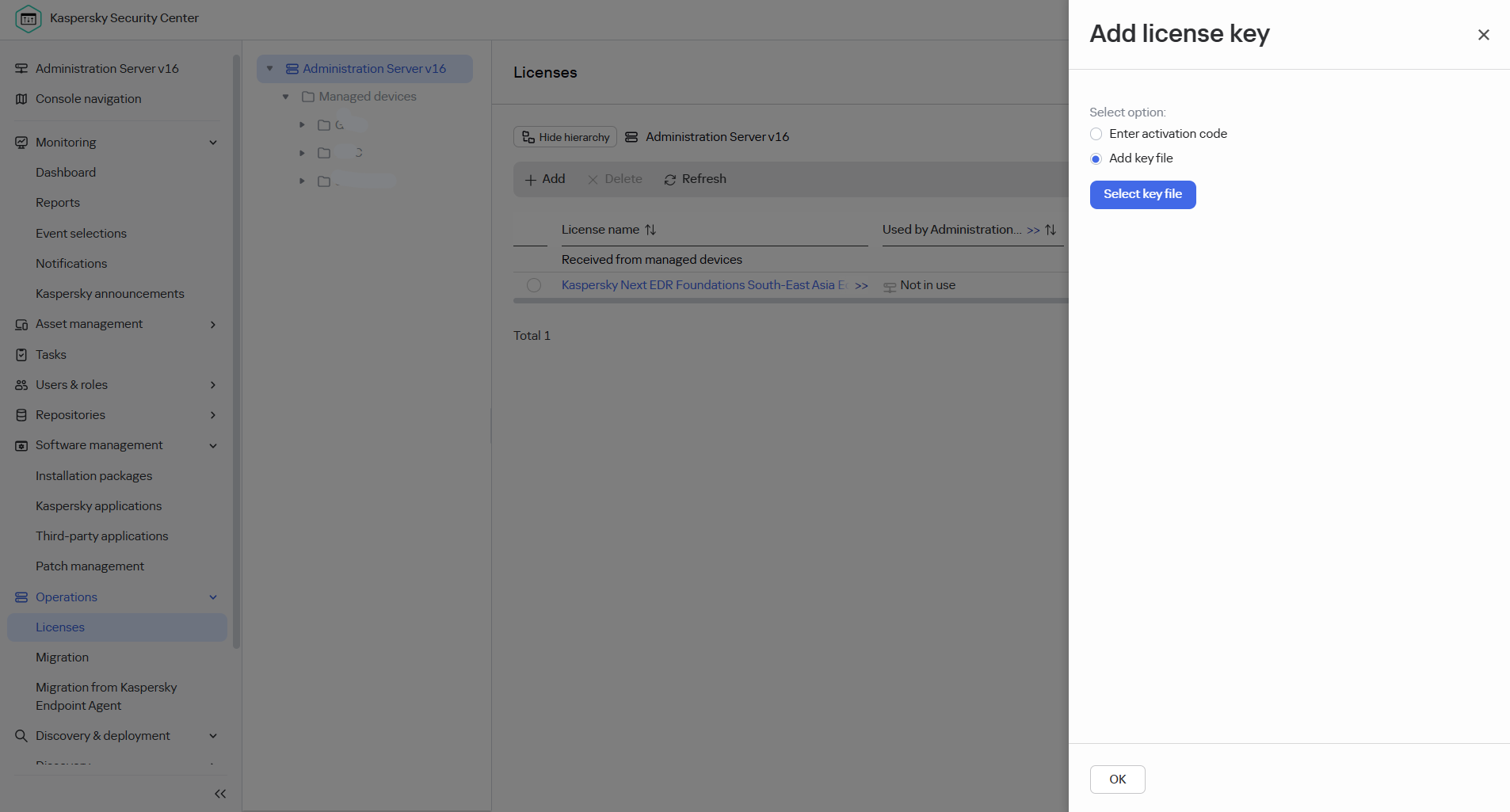
Task: Click the Tasks clipboard icon in sidebar
Action: 21,355
